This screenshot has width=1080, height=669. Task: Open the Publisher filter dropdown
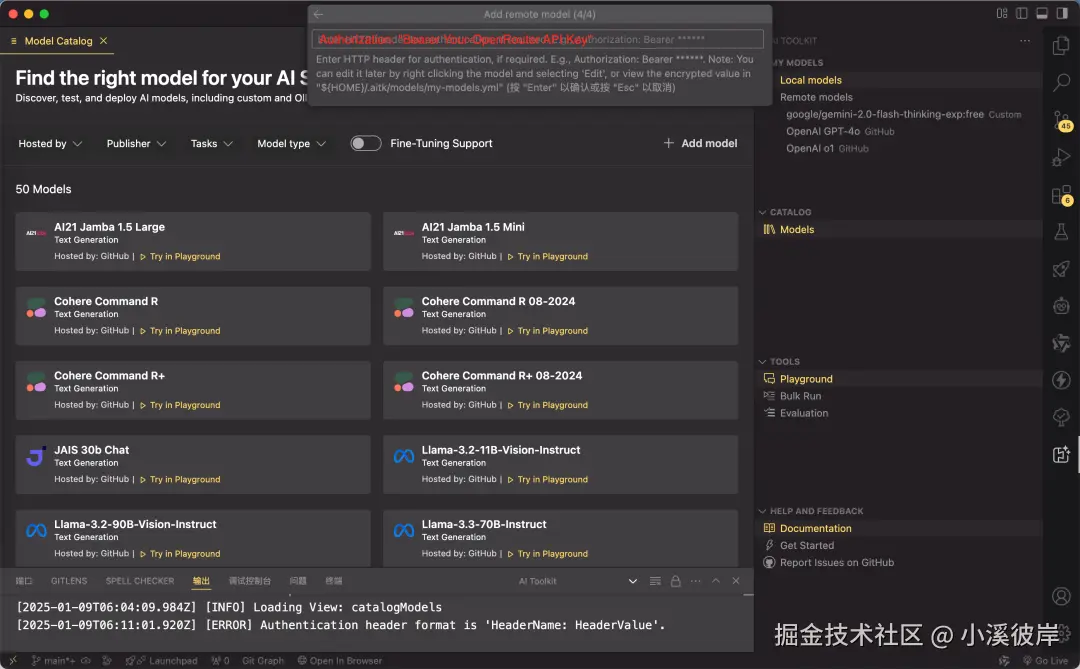tap(136, 143)
